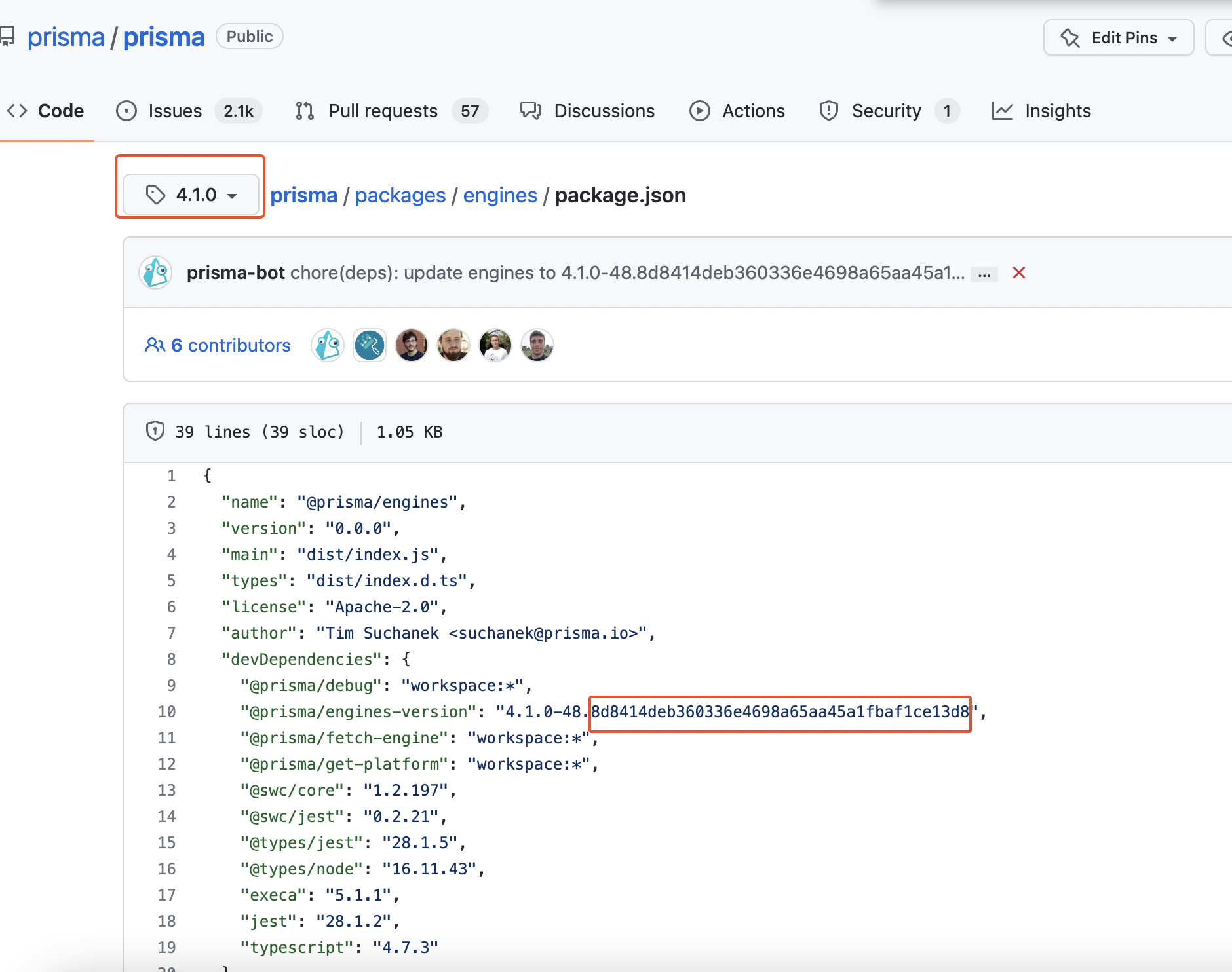Viewport: 1232px width, 972px height.
Task: Expand the commit message ellipsis button
Action: (x=984, y=274)
